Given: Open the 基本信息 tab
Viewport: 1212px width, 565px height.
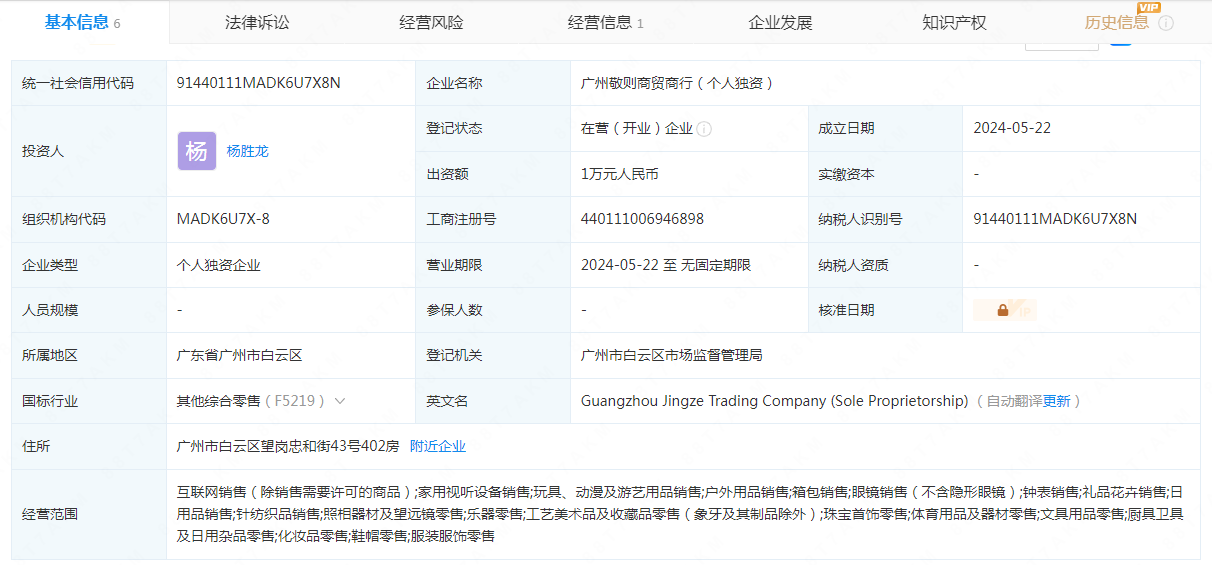Looking at the screenshot, I should (83, 22).
